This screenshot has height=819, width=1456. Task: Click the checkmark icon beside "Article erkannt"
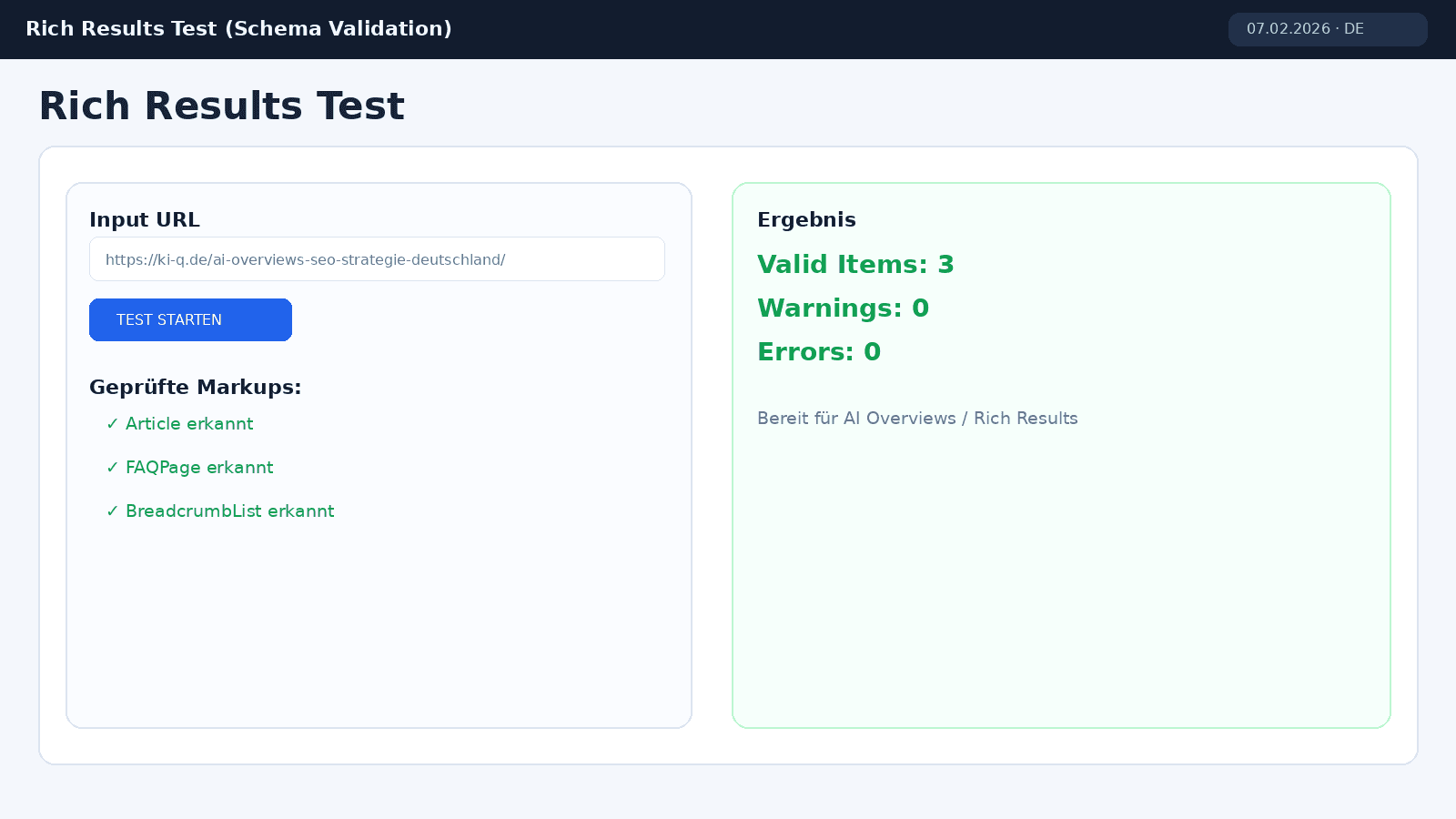(x=113, y=423)
